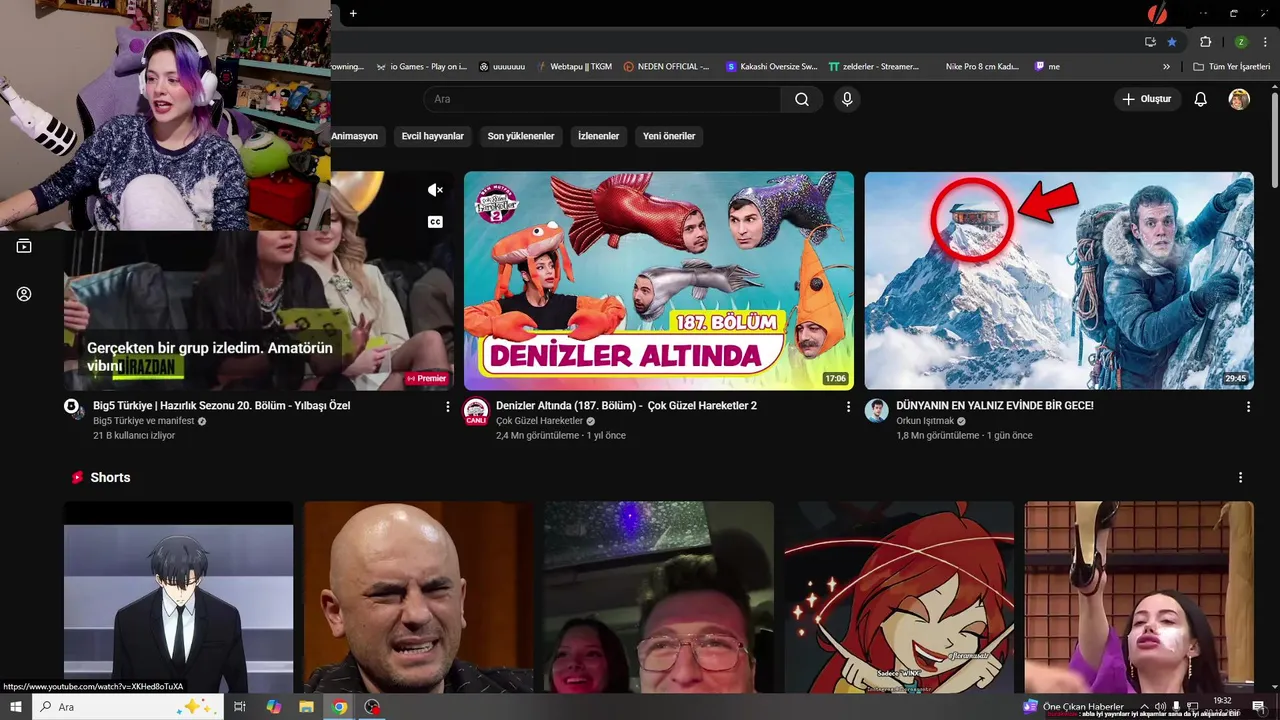Open the video title Big5 Türkiye | Hazırlık Sezonu
This screenshot has width=1280, height=720.
coord(221,406)
